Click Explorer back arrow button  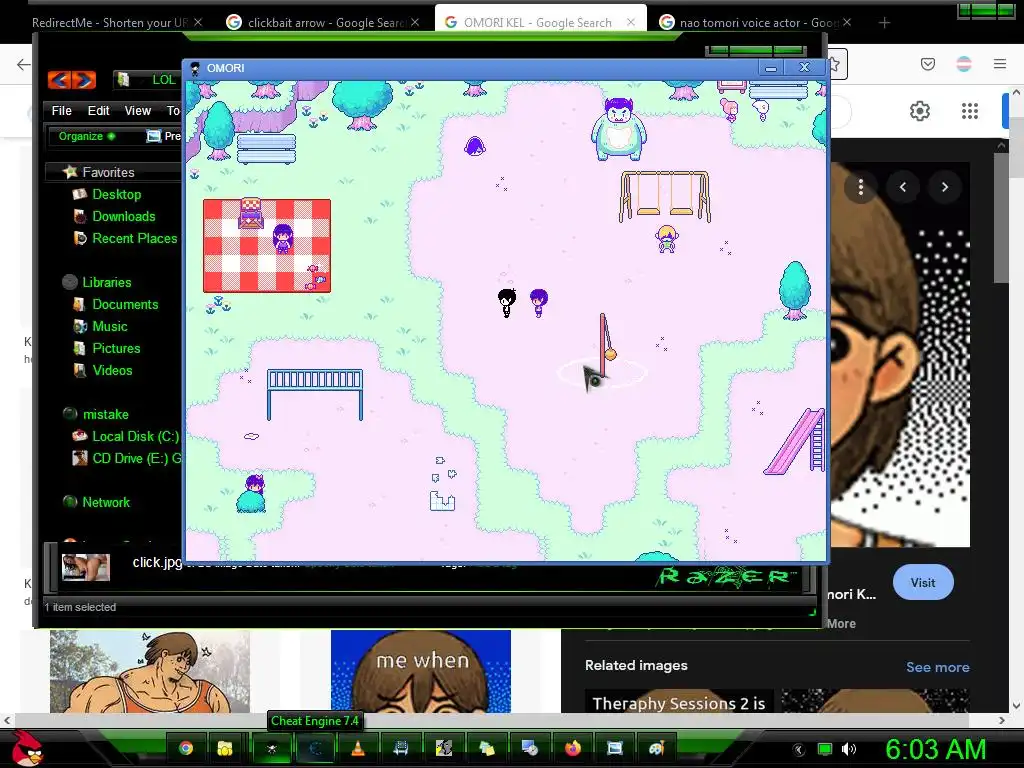[x=60, y=80]
